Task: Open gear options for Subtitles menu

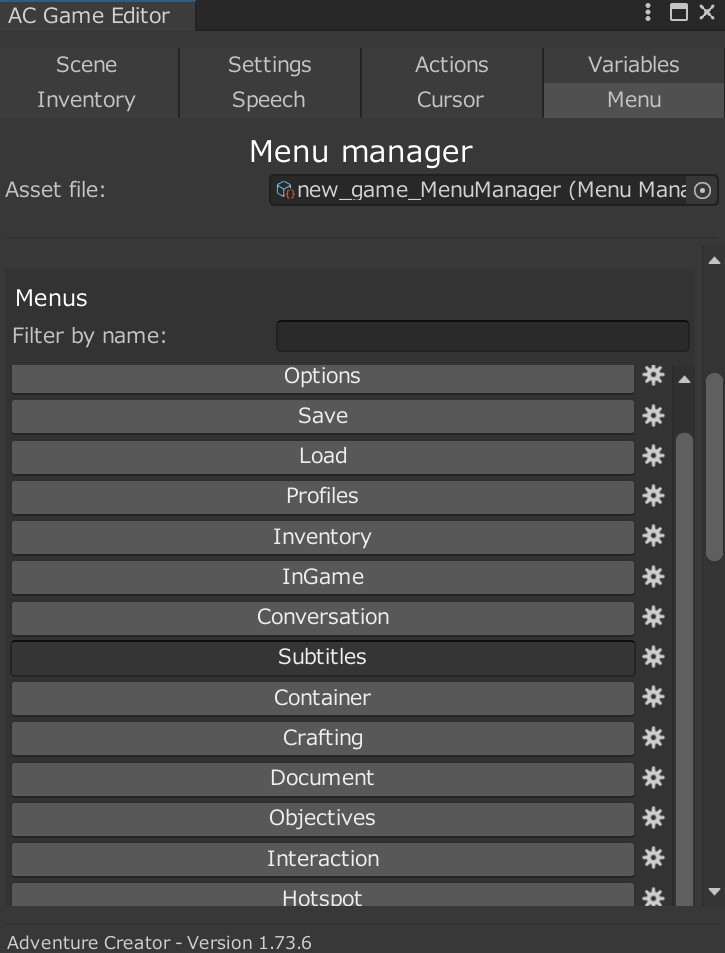Action: click(x=653, y=657)
